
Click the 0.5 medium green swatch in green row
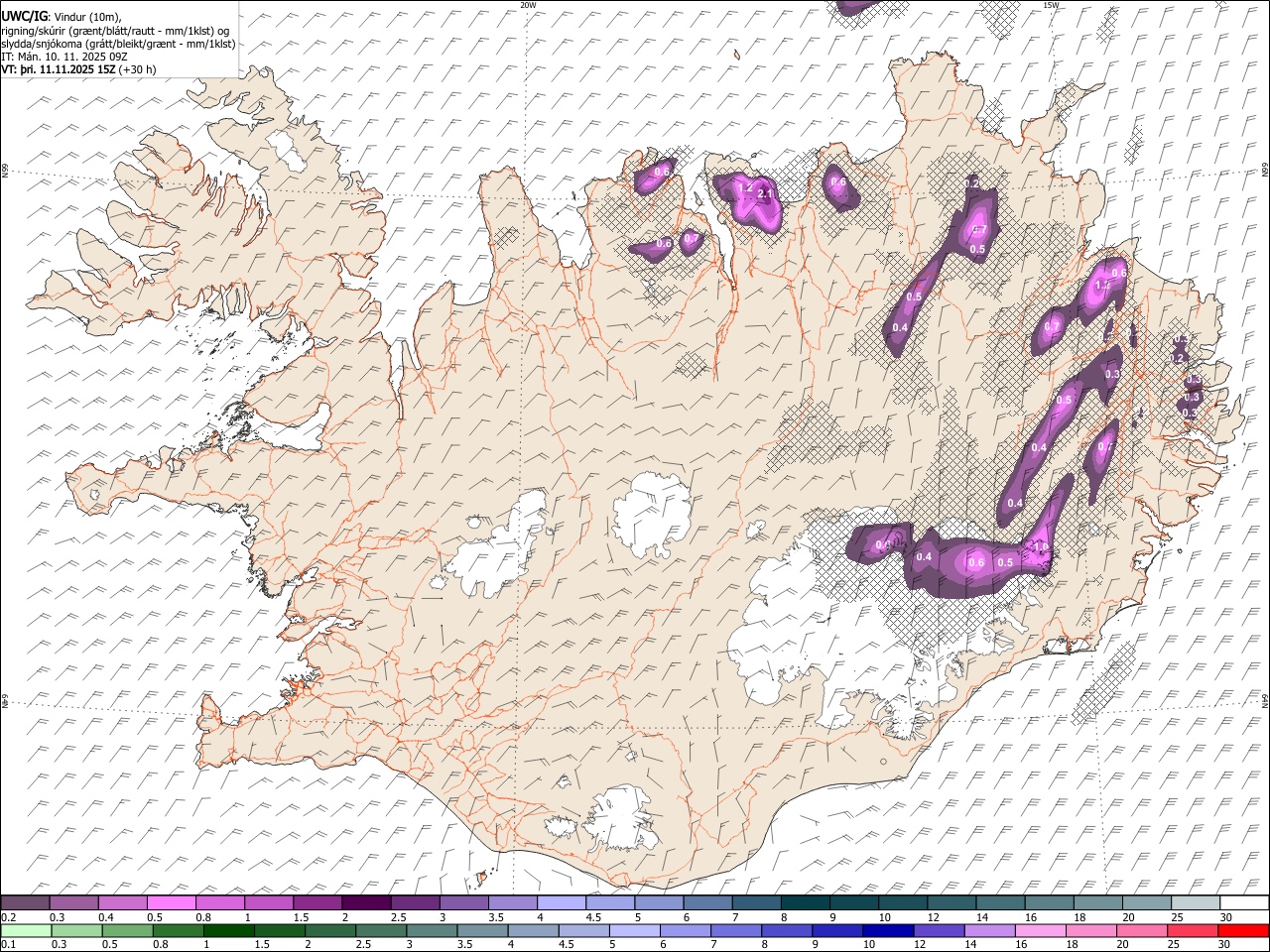pos(128,930)
